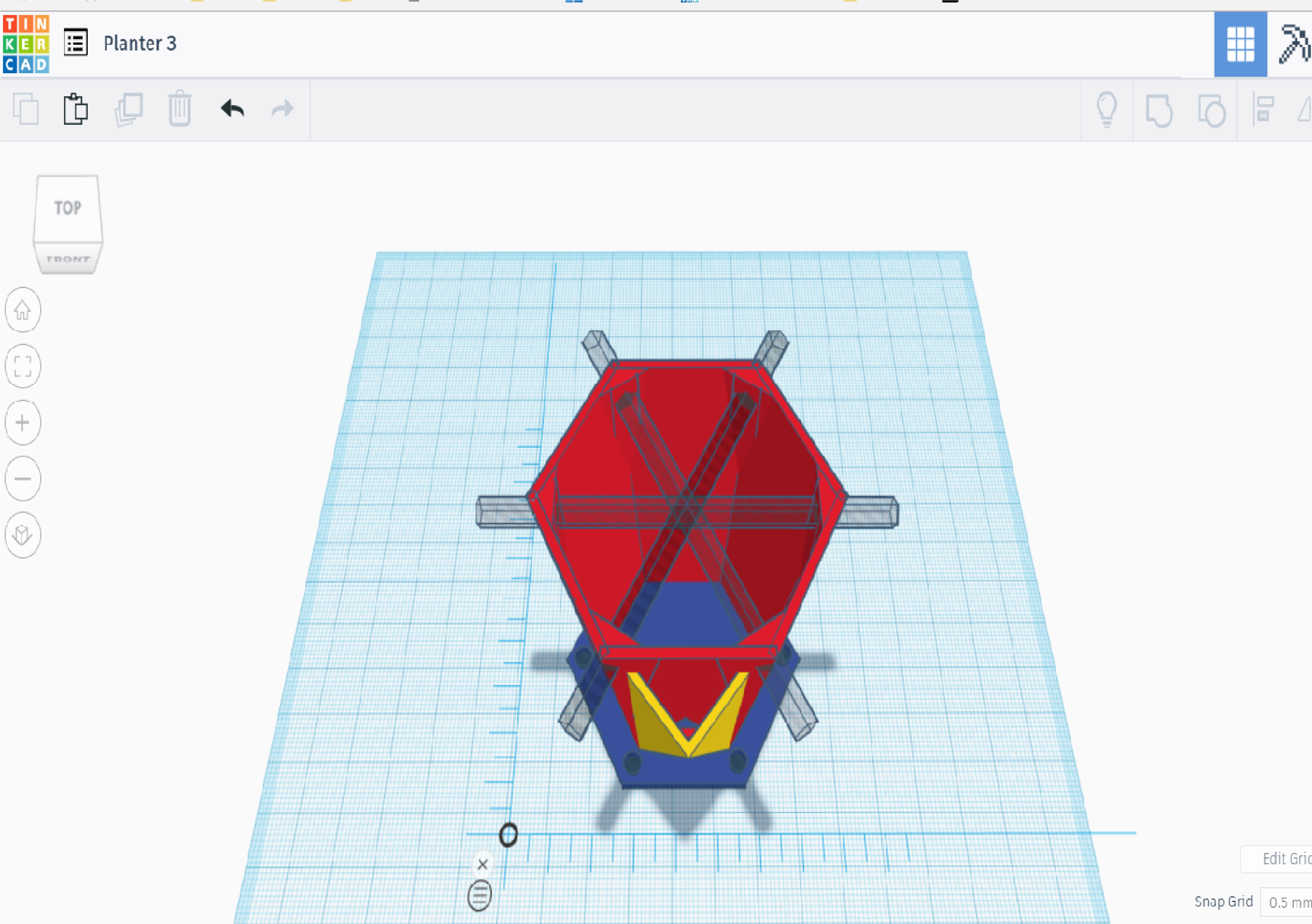Close the ruler with the X icon
1312x924 pixels.
click(483, 864)
